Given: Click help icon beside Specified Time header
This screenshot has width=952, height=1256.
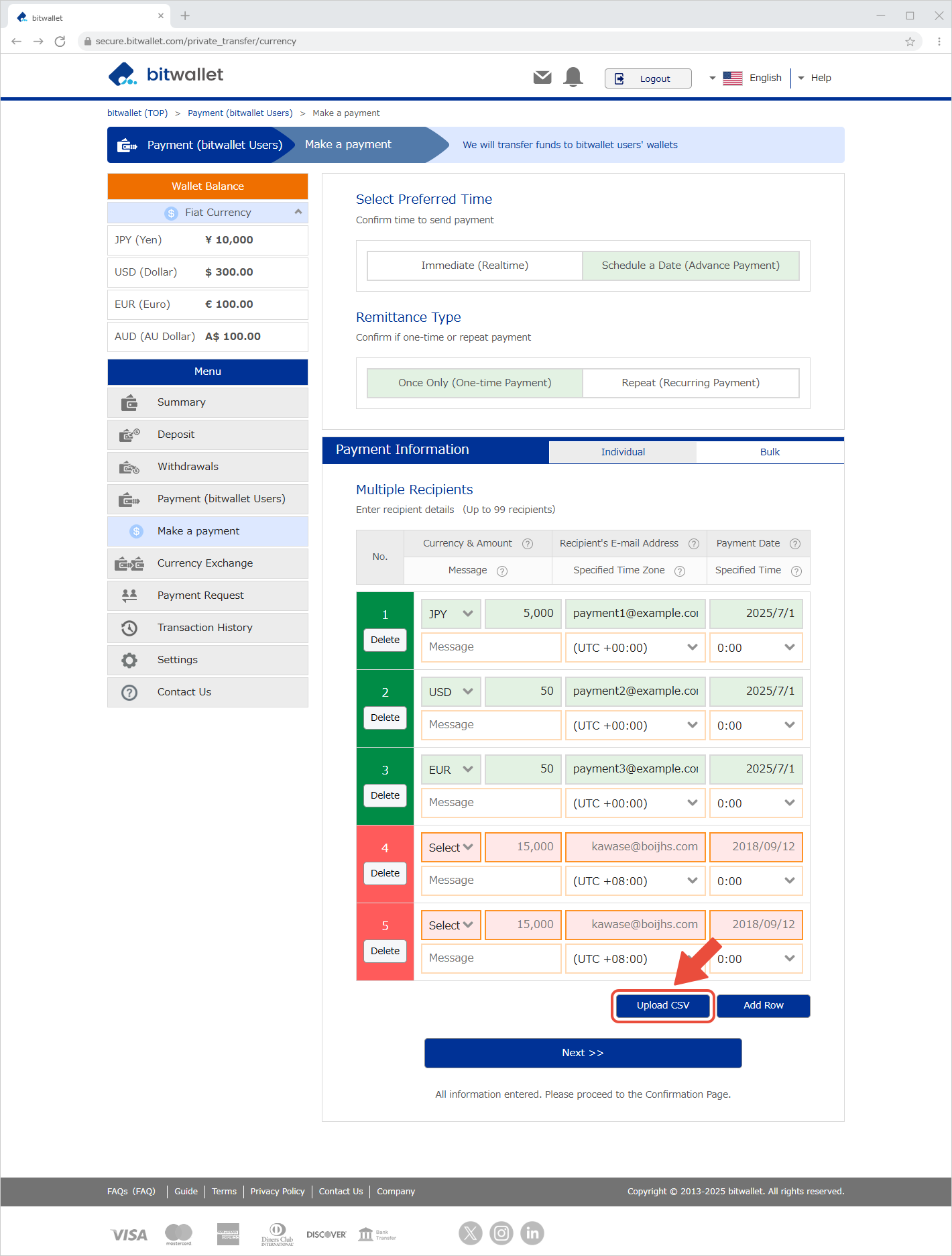Looking at the screenshot, I should point(796,571).
